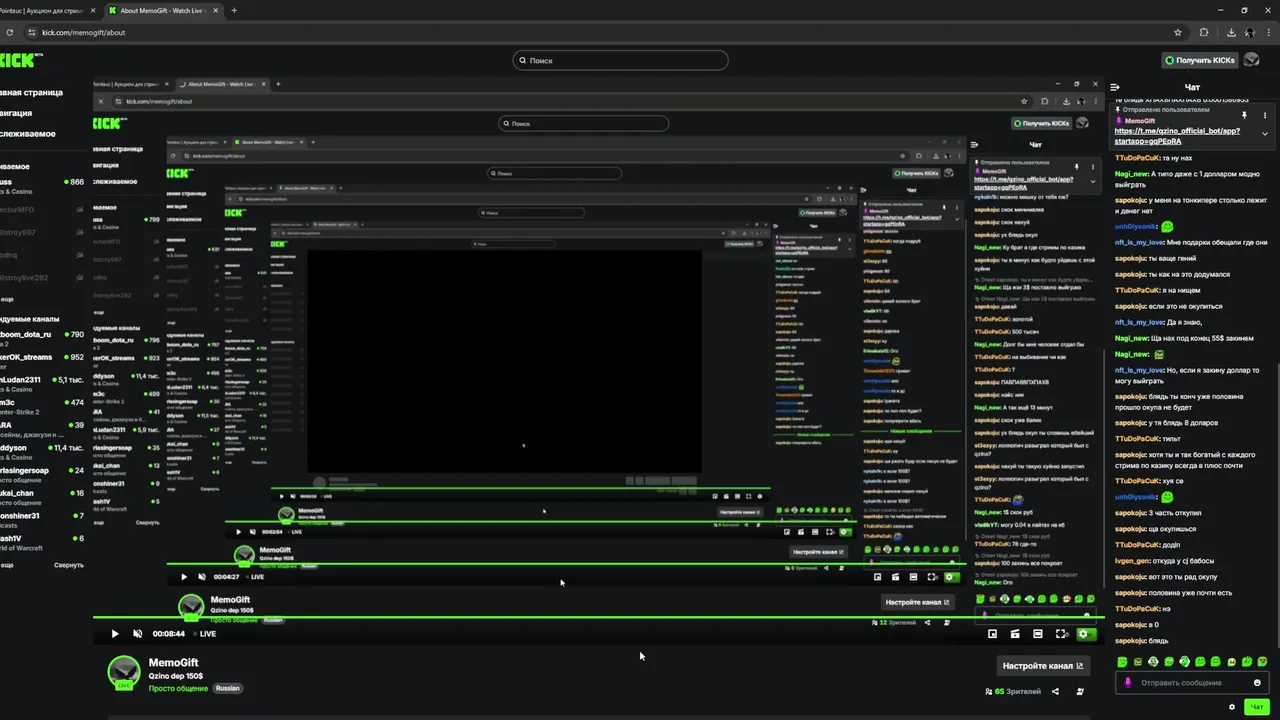
Task: Open Отслеживаемое in the sidebar
Action: 28,133
